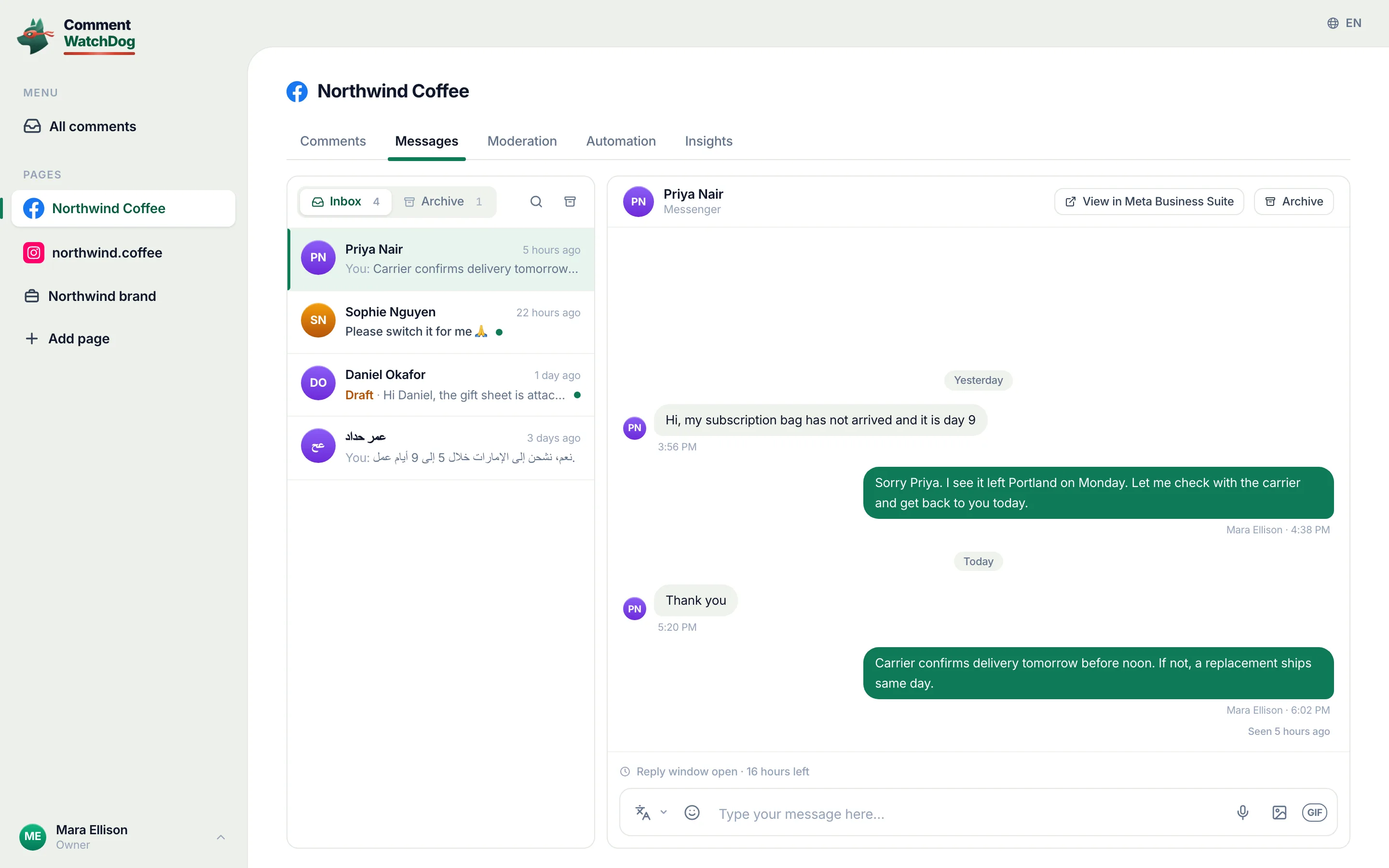Switch to the Moderation tab
The width and height of the screenshot is (1389, 868).
point(522,141)
